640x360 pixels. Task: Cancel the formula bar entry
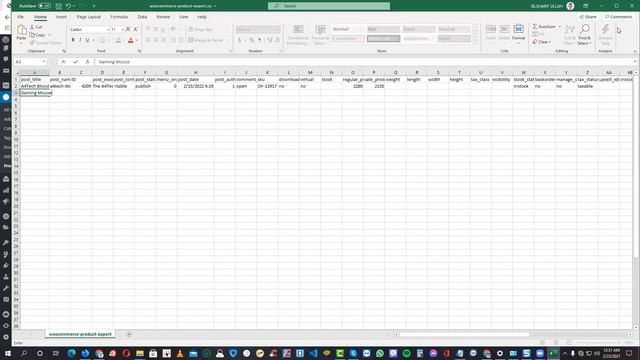63,62
